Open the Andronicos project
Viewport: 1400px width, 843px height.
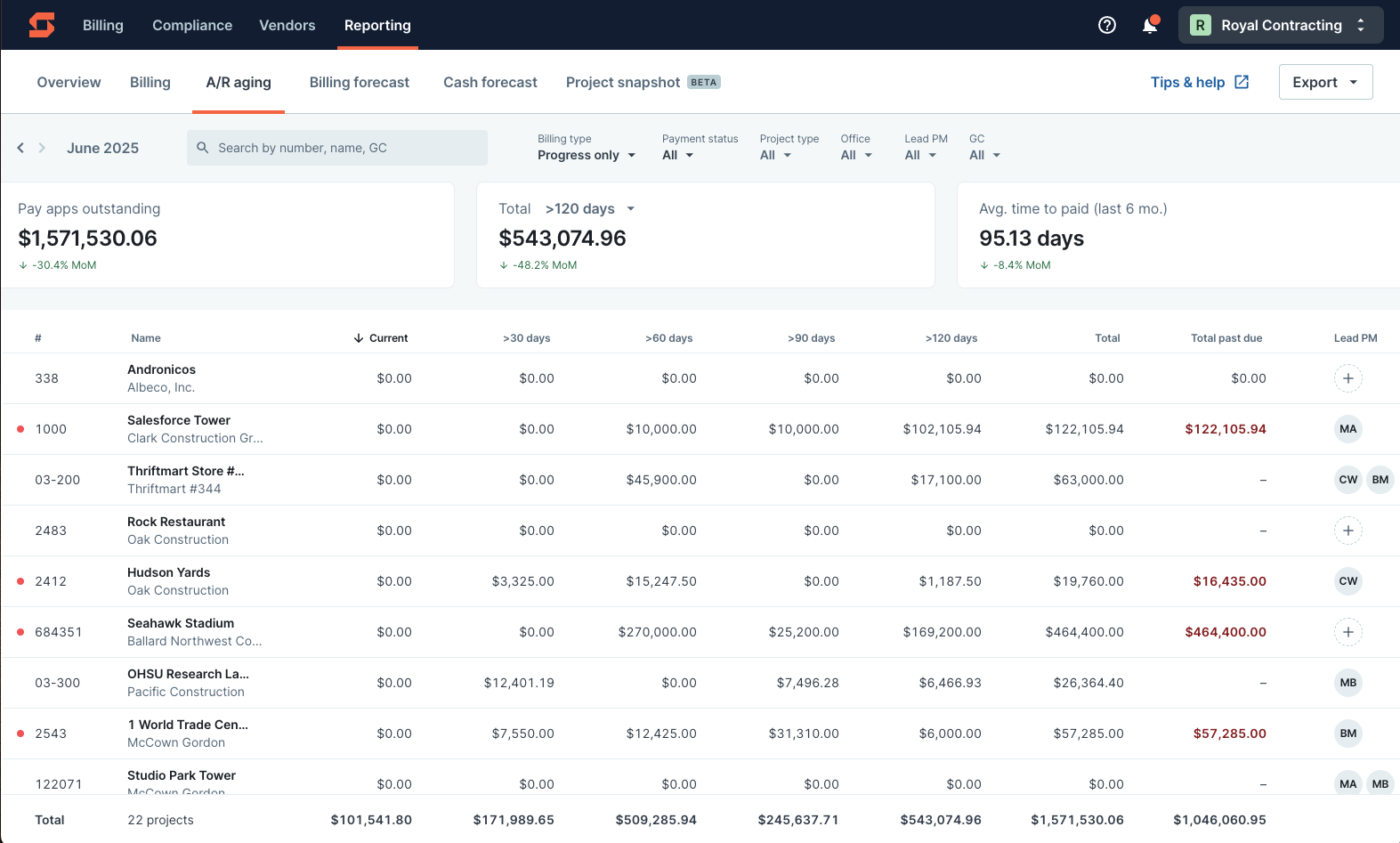161,369
